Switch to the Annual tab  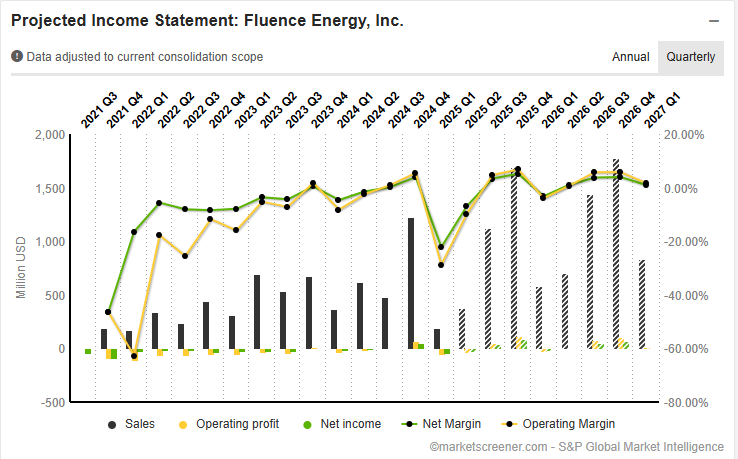(x=631, y=57)
